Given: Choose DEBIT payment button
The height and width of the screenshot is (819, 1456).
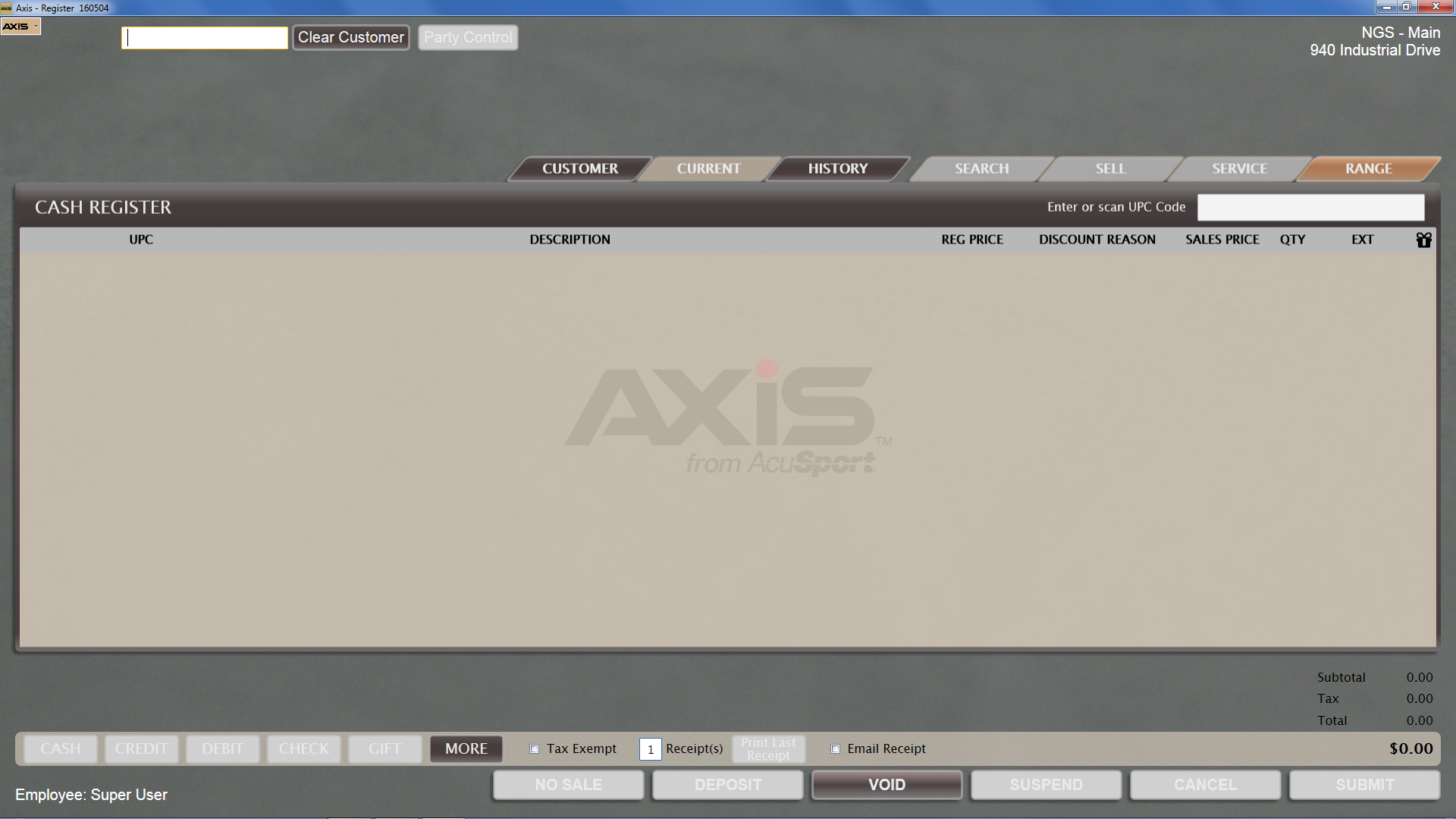Looking at the screenshot, I should coord(223,748).
